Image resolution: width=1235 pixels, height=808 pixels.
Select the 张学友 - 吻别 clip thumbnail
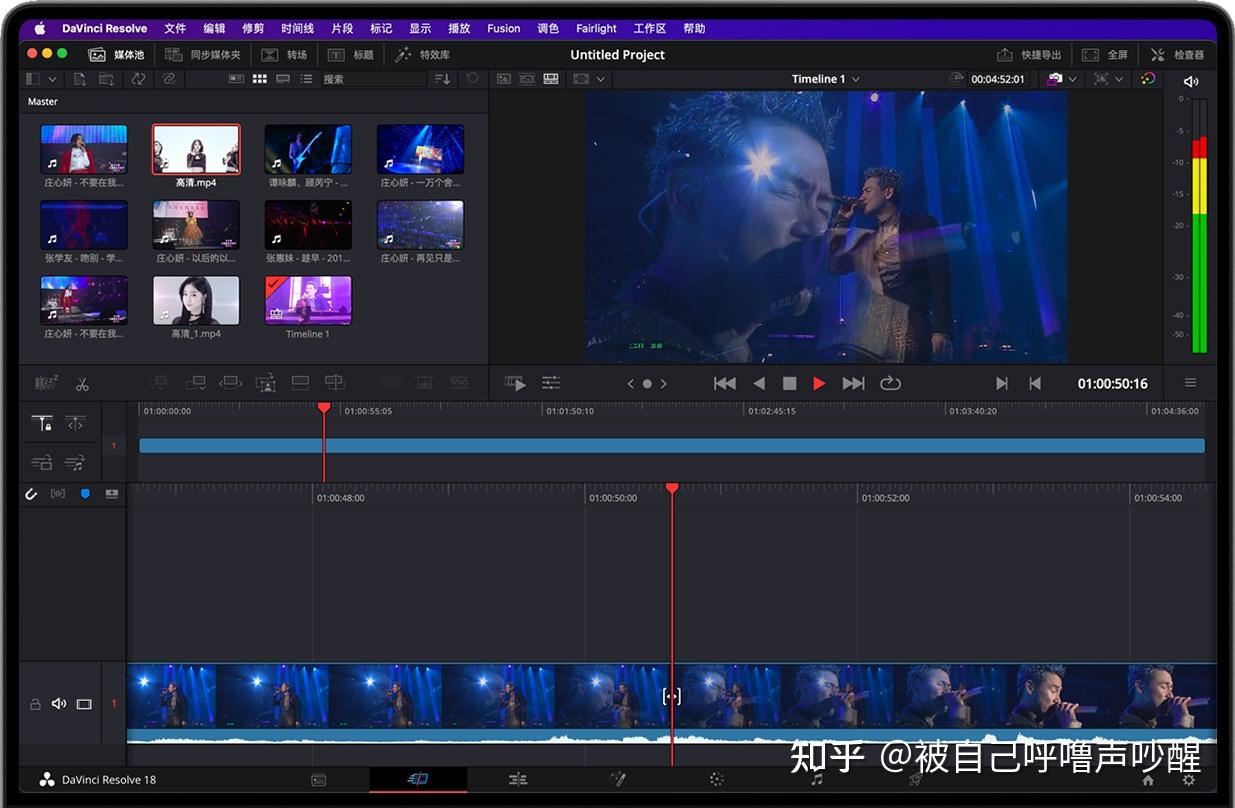pos(84,225)
